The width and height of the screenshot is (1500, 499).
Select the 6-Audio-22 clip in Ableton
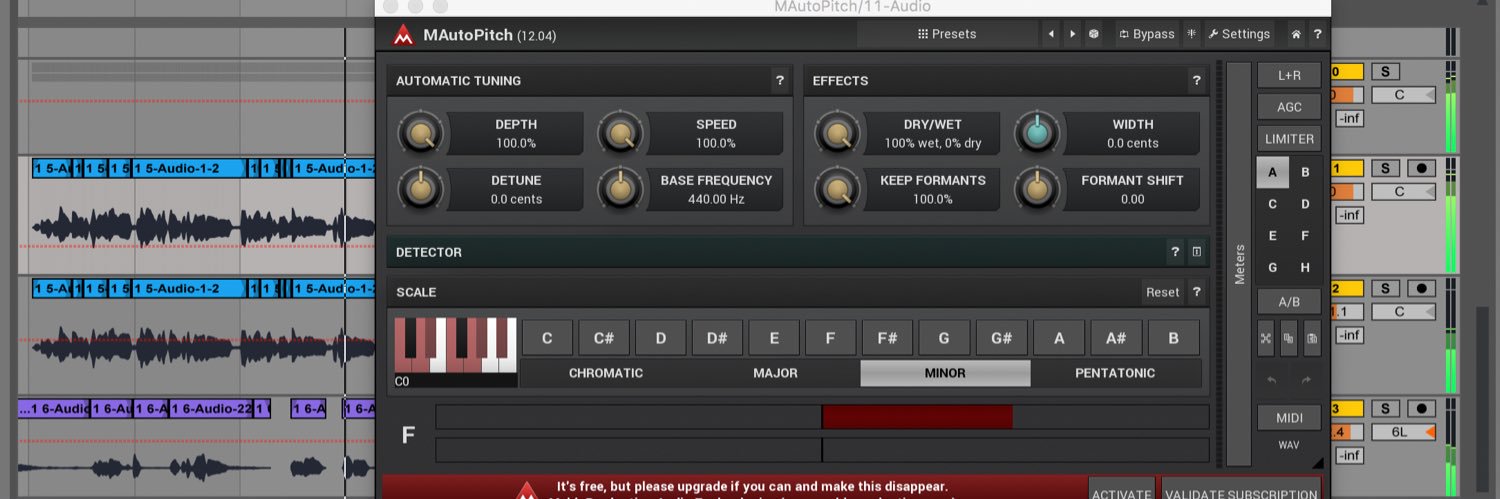[x=211, y=408]
